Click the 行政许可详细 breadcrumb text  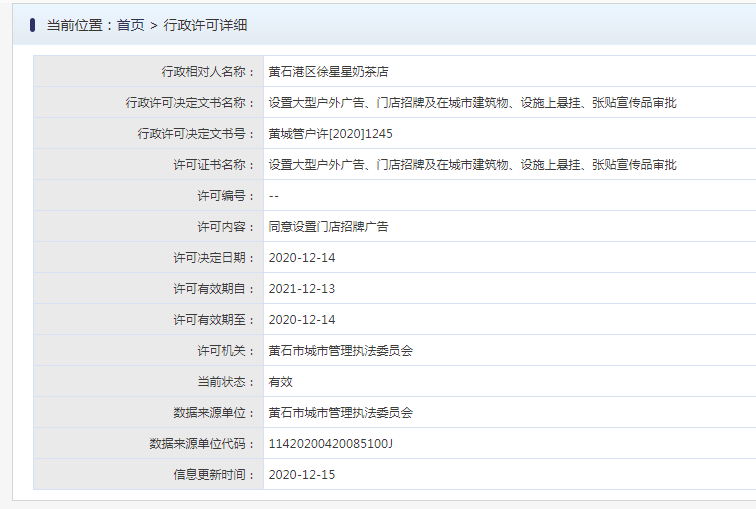(205, 25)
